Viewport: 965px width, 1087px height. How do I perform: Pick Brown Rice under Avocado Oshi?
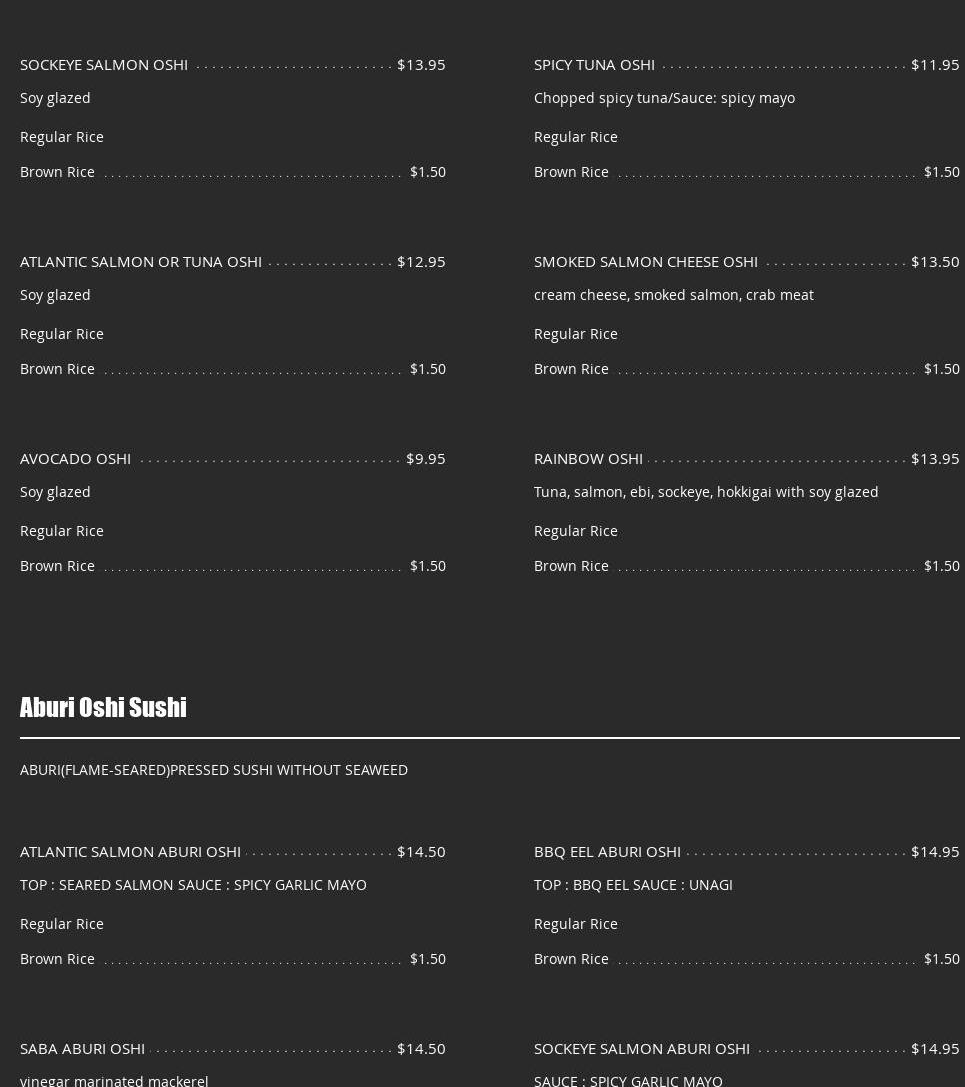click(x=57, y=565)
